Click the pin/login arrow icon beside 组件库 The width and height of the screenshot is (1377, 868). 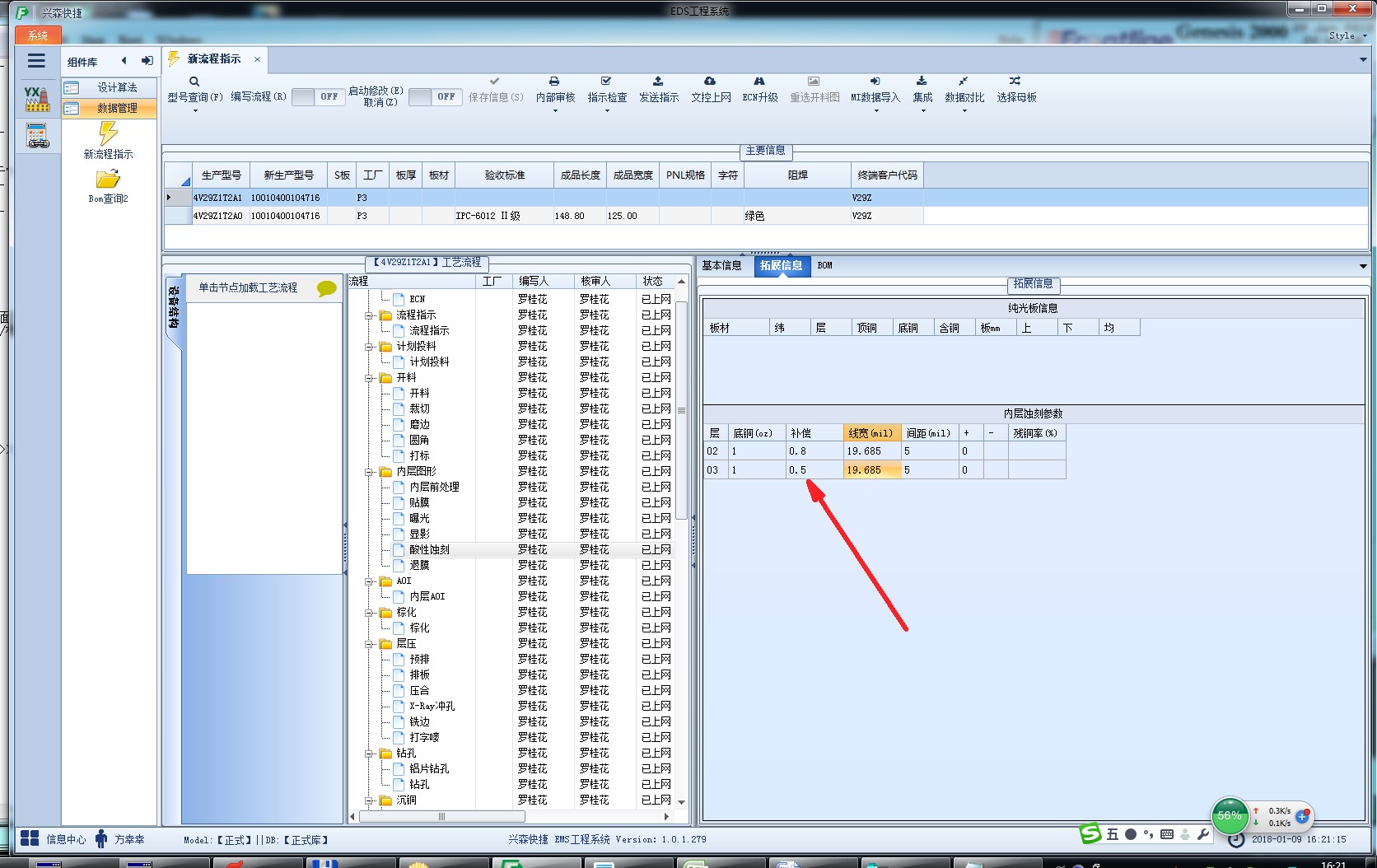click(147, 60)
